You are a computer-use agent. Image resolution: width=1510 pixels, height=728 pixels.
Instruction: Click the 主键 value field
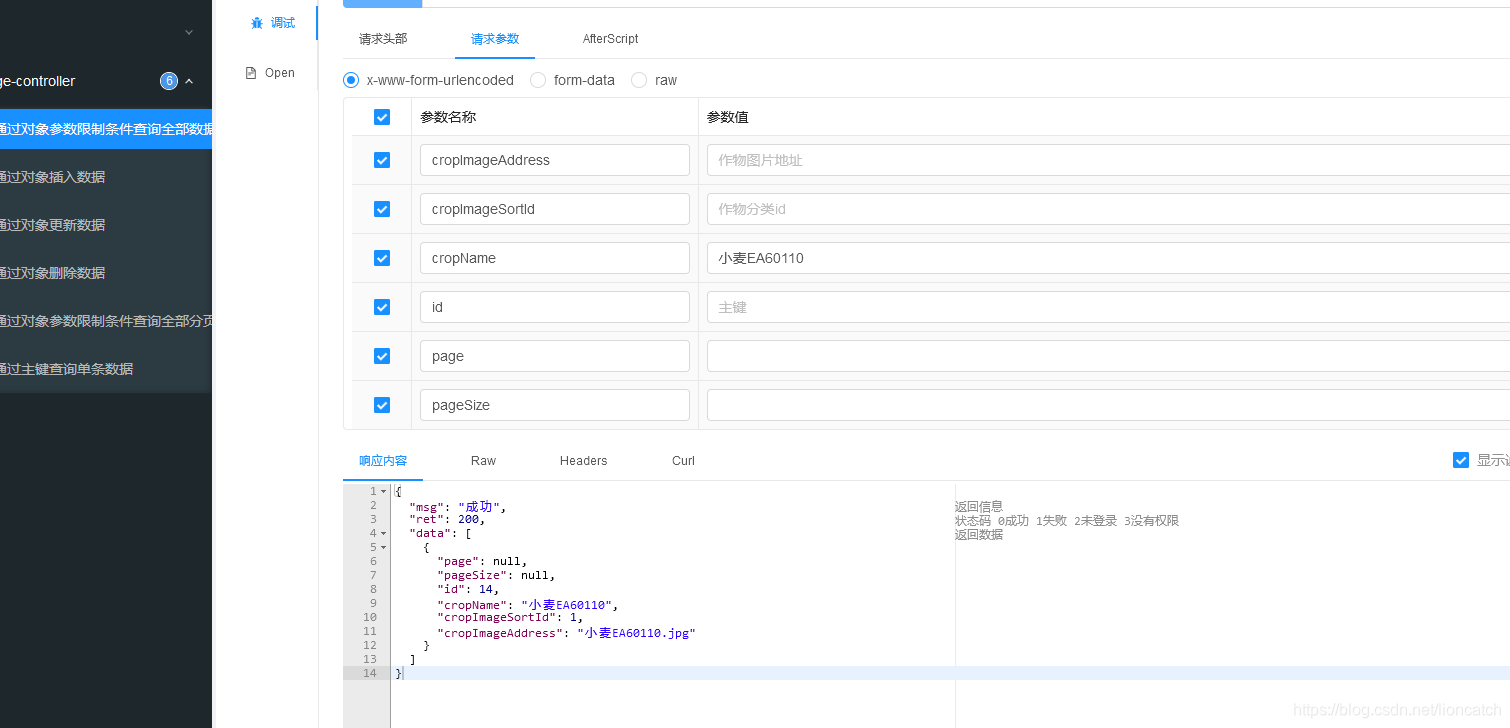pyautogui.click(x=1108, y=307)
